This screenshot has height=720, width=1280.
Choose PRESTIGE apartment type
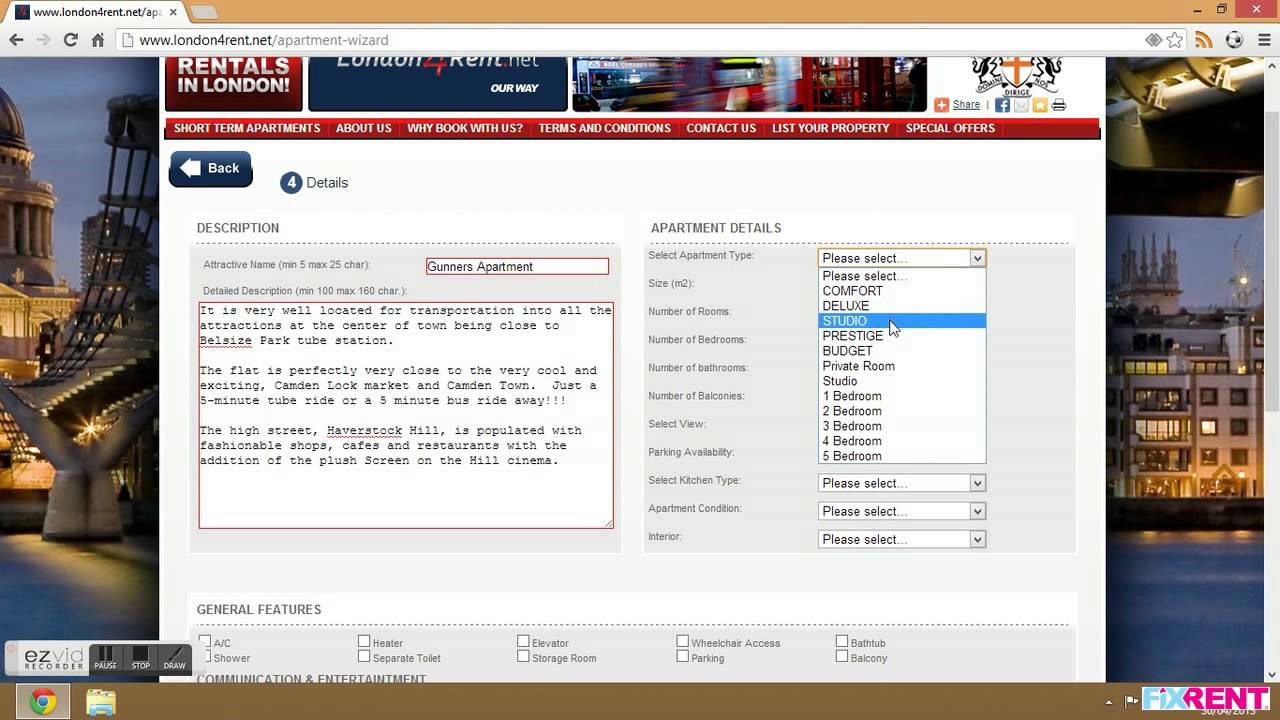point(902,336)
